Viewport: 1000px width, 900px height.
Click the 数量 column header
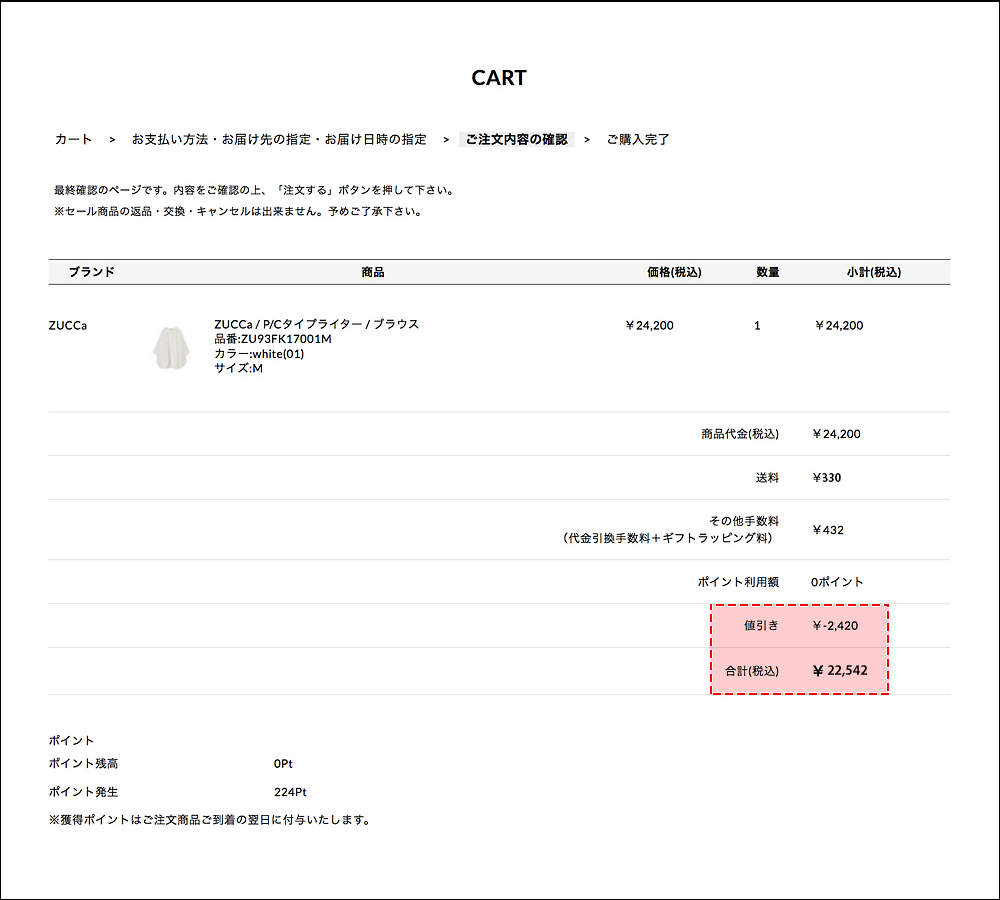coord(767,272)
